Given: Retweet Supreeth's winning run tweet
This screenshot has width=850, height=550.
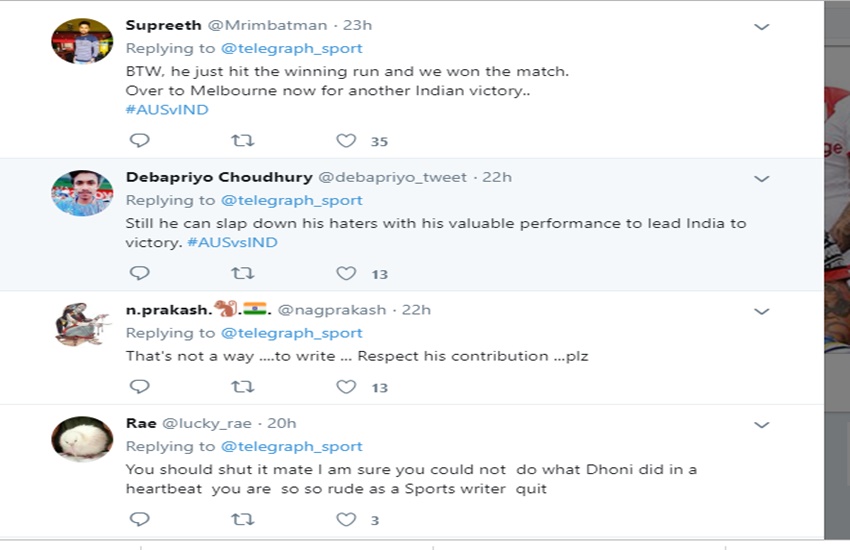Looking at the screenshot, I should point(243,141).
